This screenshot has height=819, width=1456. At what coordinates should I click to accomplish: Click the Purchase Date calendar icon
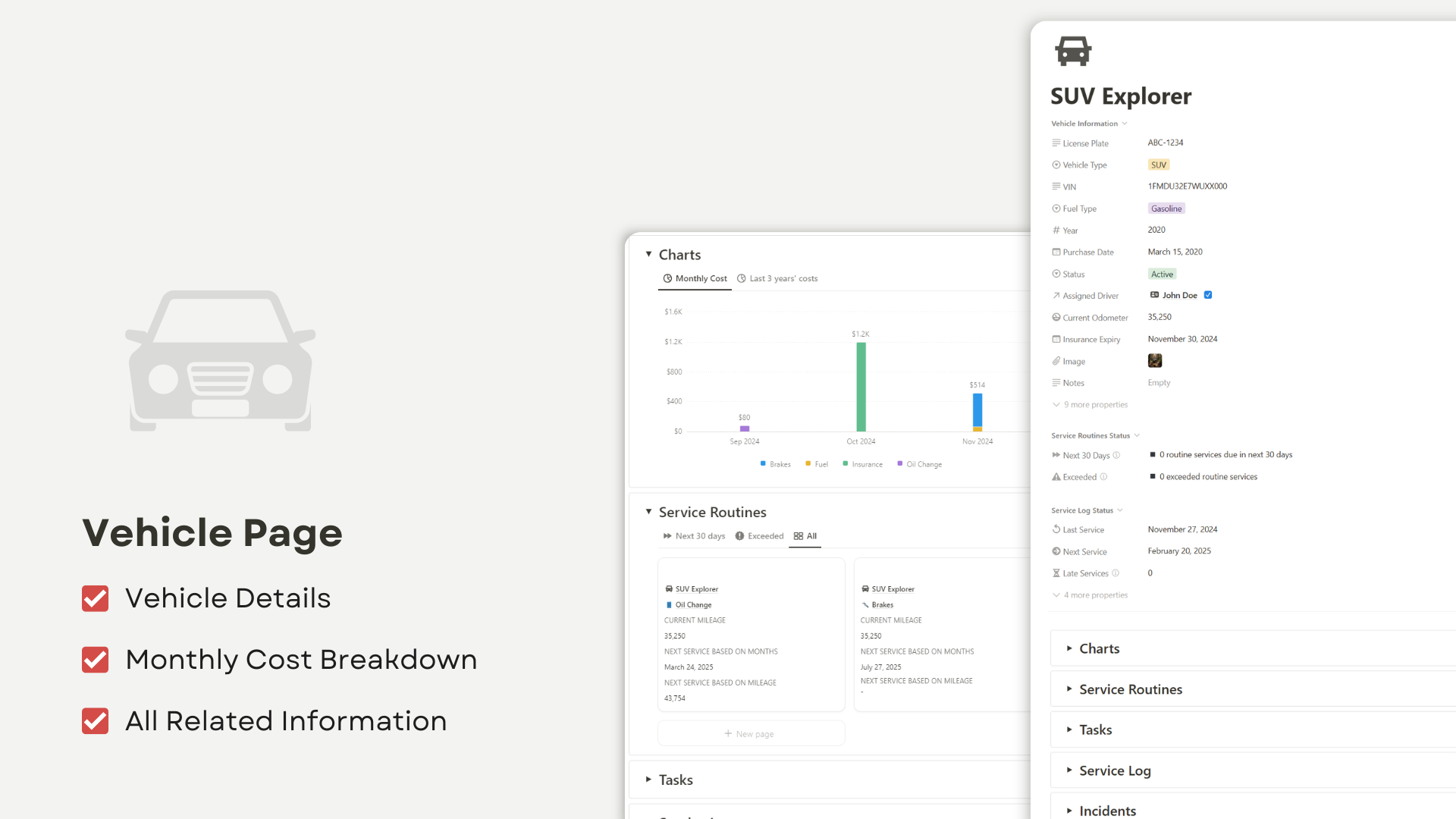(x=1056, y=252)
